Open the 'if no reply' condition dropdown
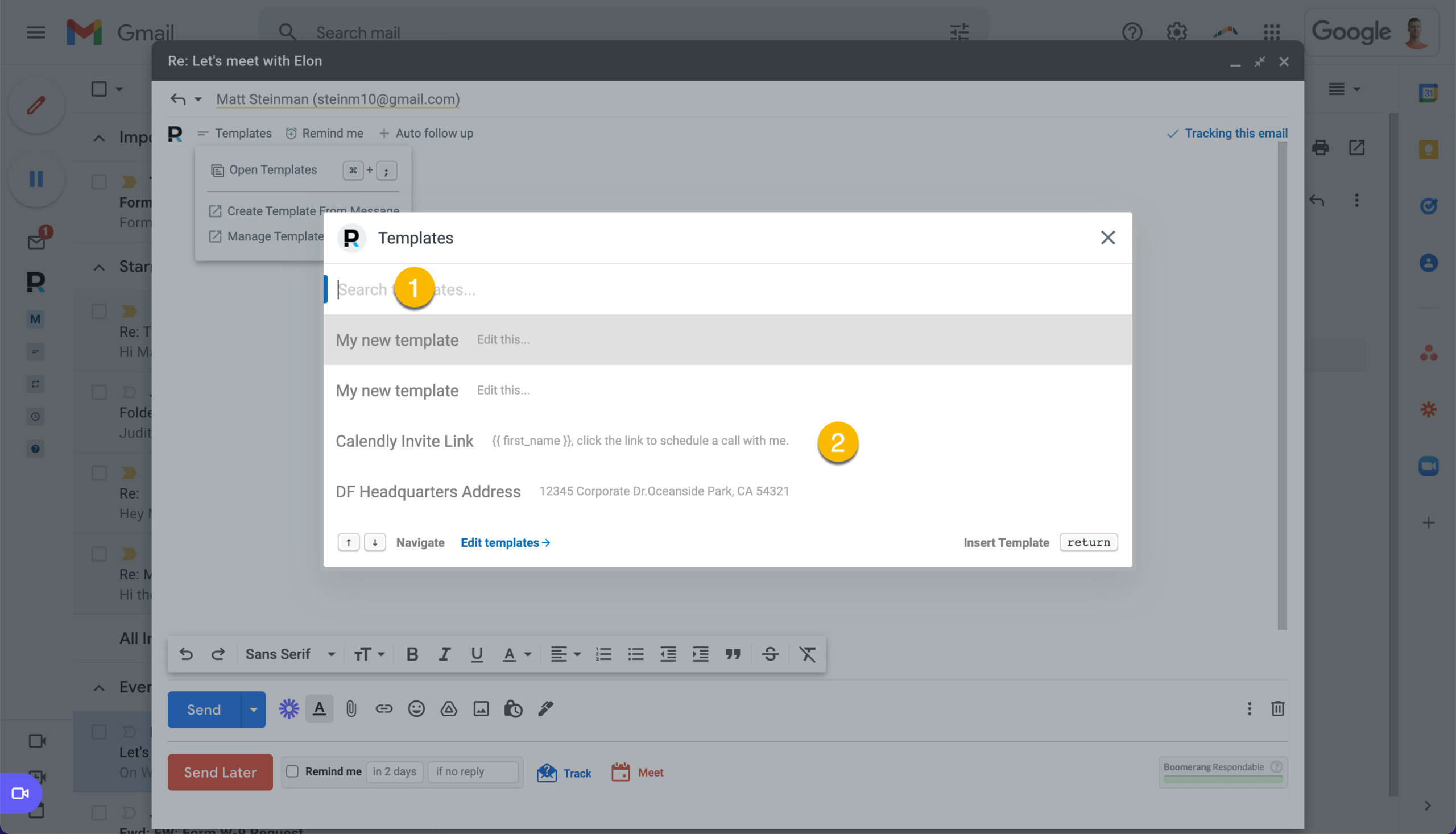The image size is (1456, 834). (473, 771)
